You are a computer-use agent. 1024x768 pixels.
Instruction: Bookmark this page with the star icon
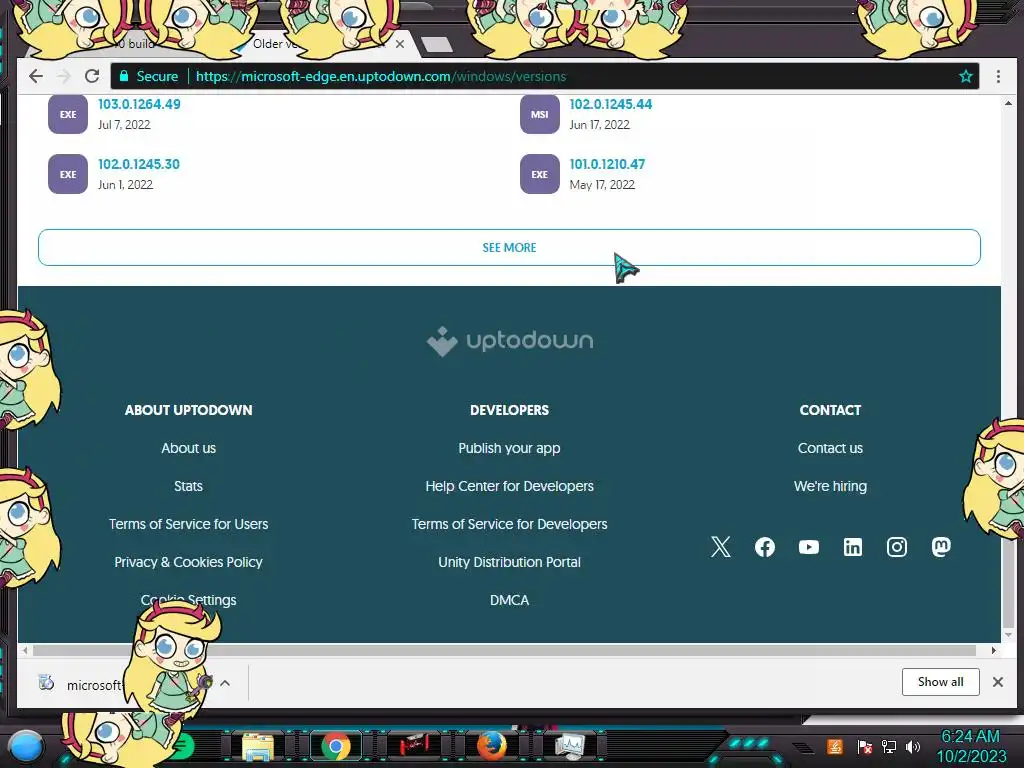tap(965, 76)
